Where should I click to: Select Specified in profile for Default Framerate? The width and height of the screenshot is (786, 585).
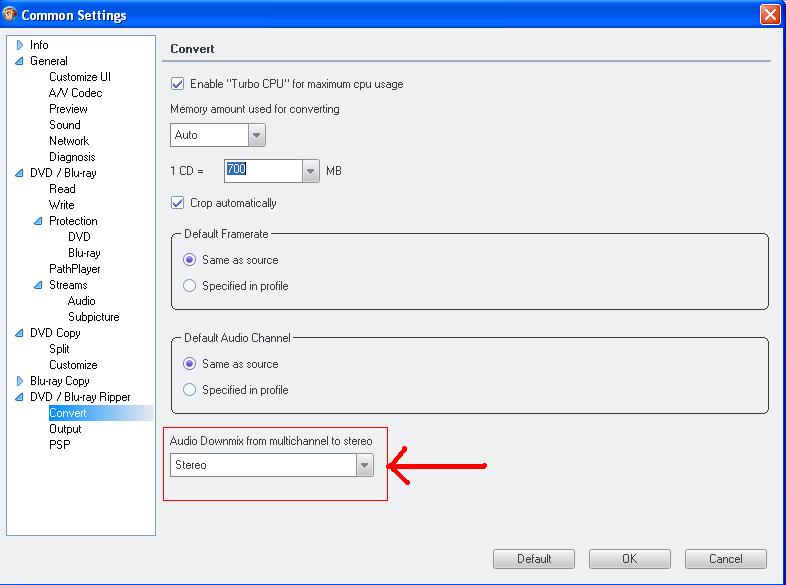coord(189,286)
